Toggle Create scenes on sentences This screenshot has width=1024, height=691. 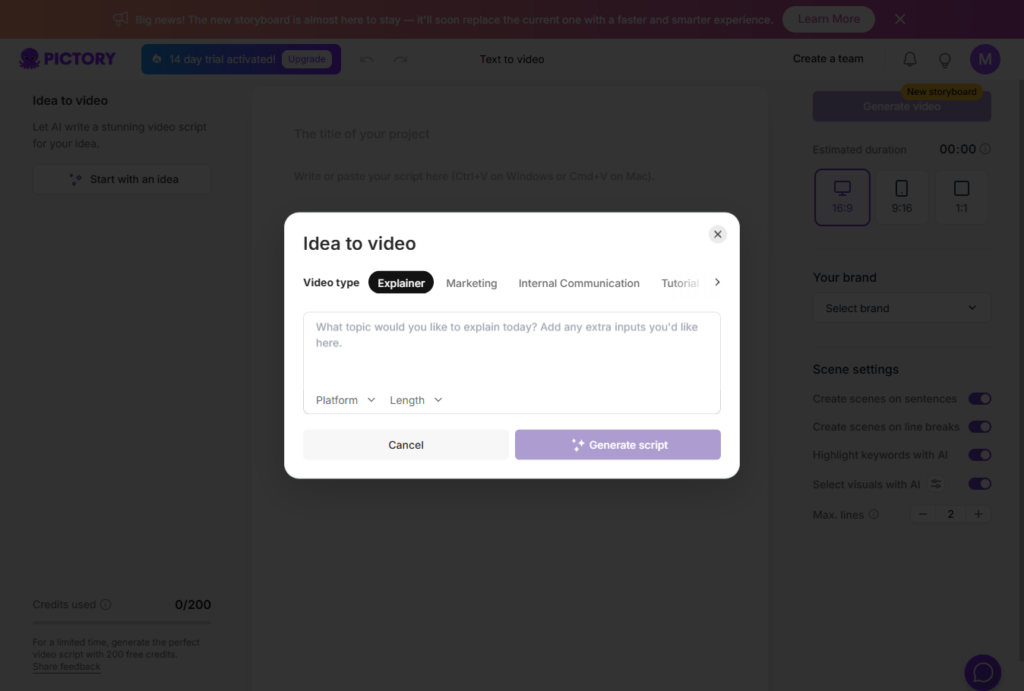click(980, 399)
